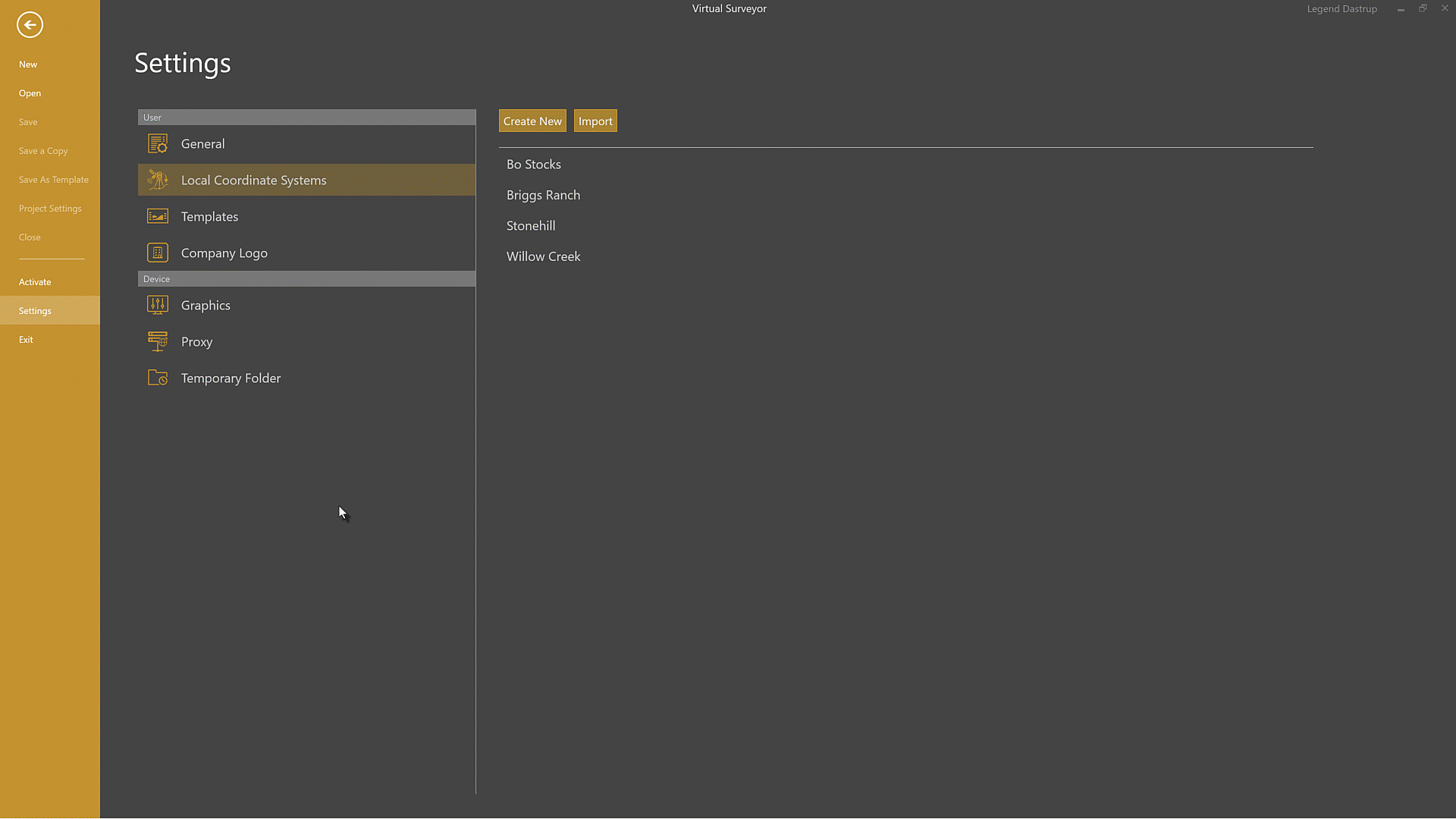The width and height of the screenshot is (1456, 819).
Task: Open Project Settings from the sidebar
Action: click(50, 209)
